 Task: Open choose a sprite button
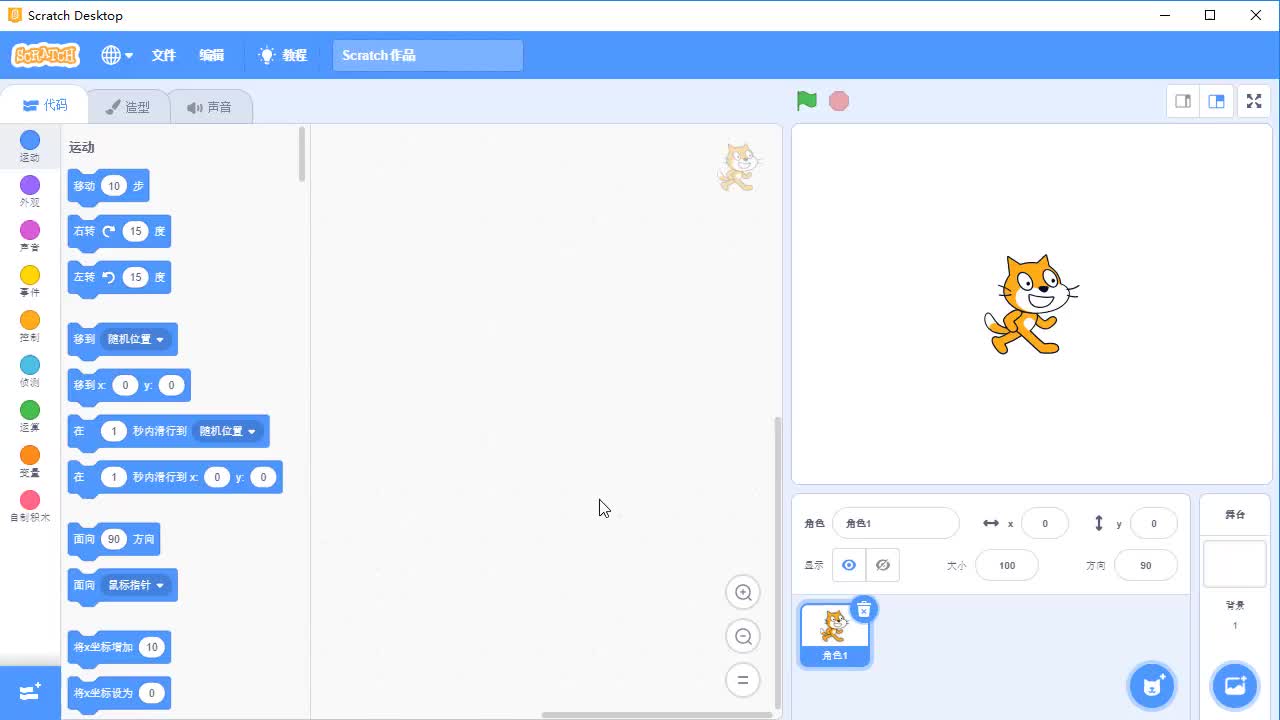1152,686
